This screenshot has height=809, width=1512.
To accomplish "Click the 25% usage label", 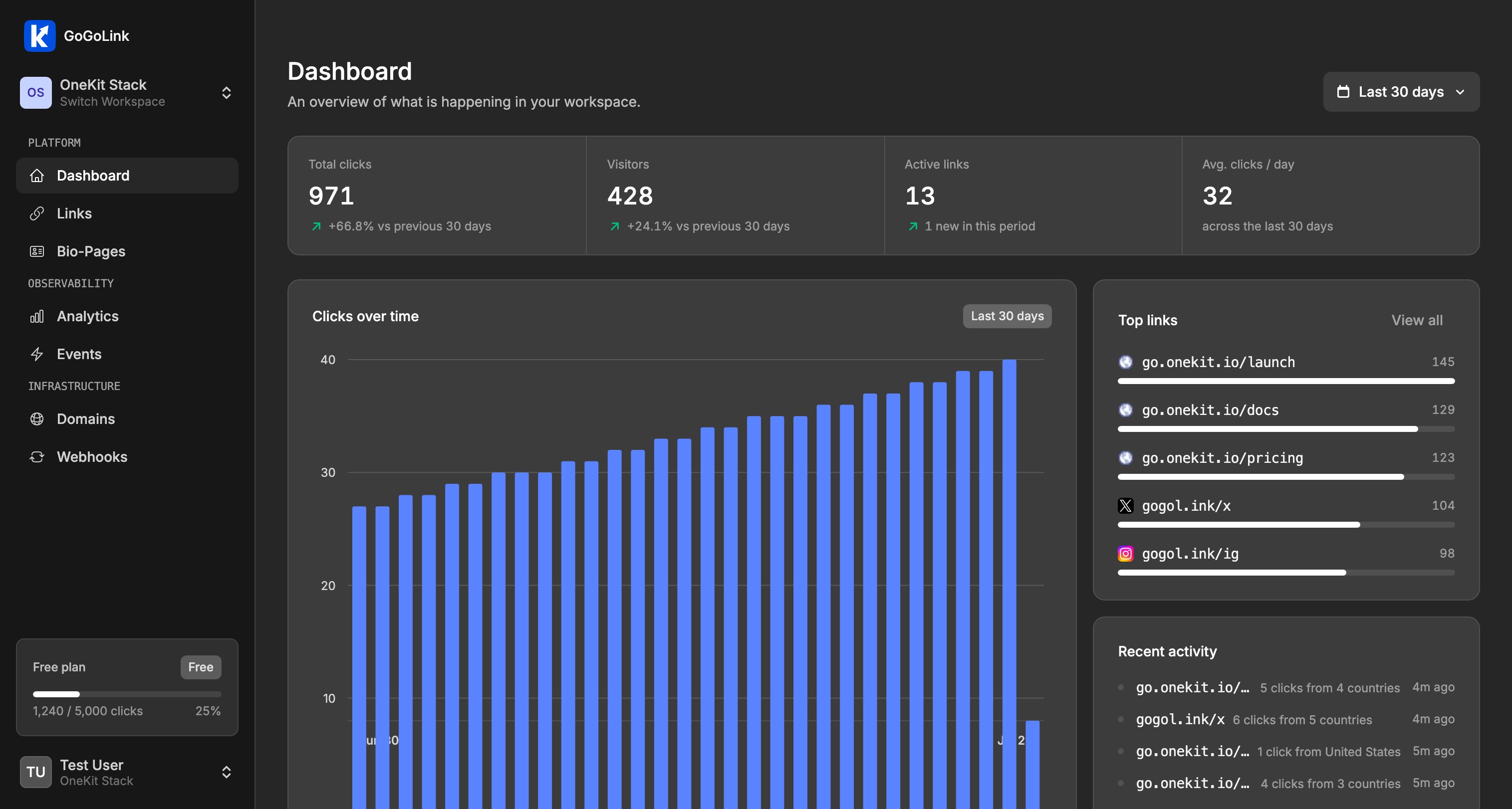I will click(x=208, y=711).
